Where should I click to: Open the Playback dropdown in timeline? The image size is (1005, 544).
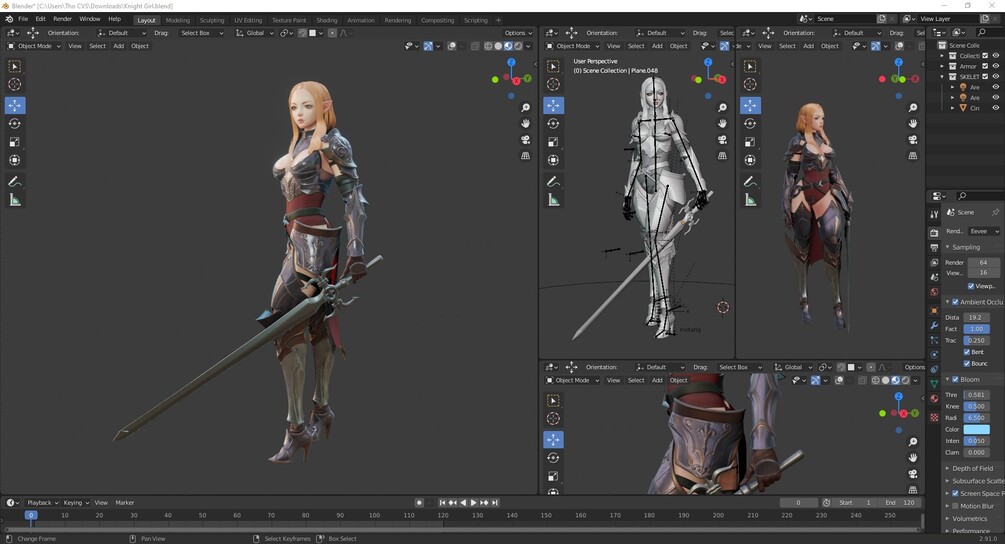tap(41, 502)
